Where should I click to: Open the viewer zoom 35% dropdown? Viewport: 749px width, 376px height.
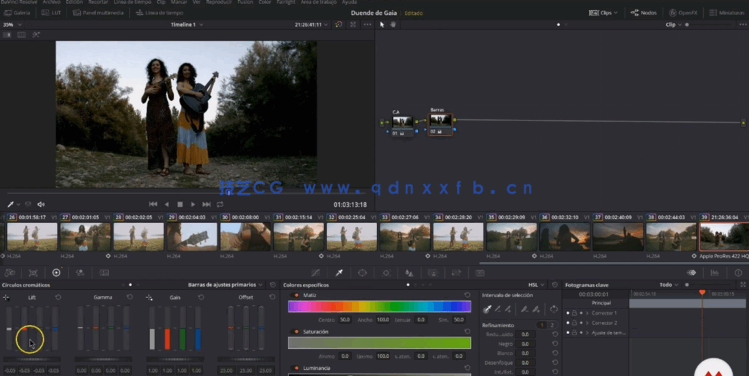click(12, 24)
